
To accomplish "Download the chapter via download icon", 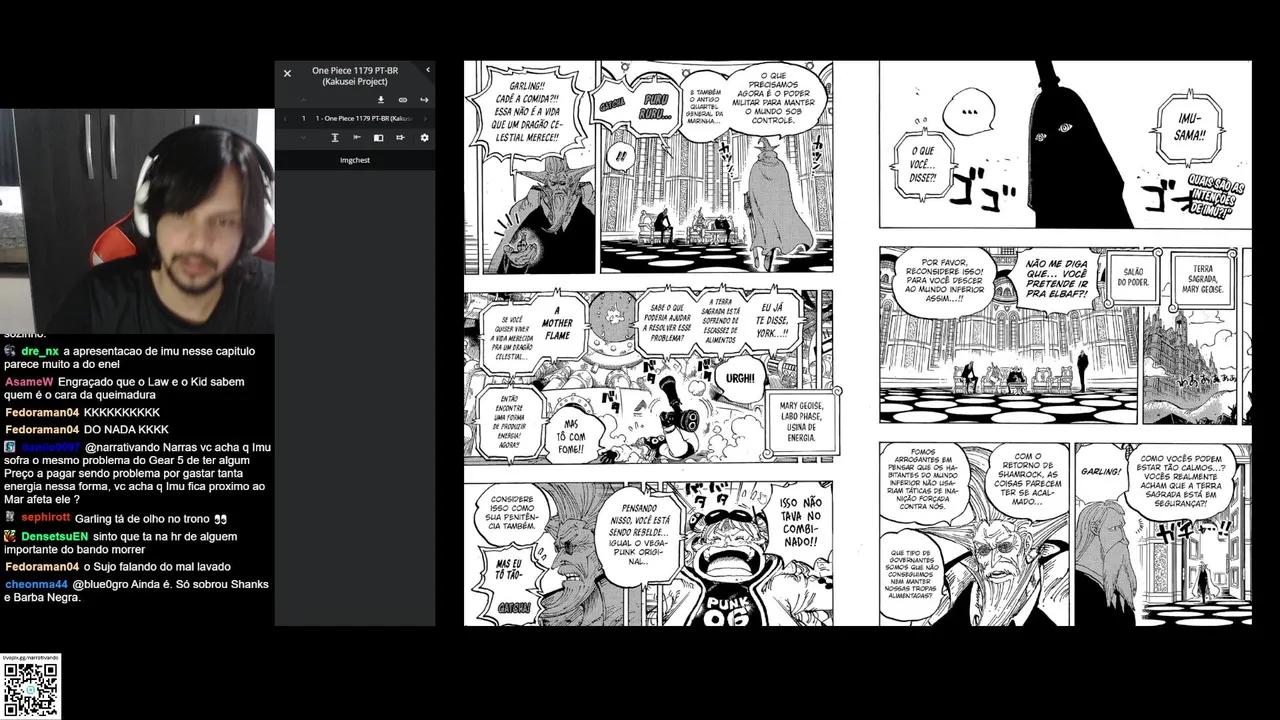I will pyautogui.click(x=381, y=100).
